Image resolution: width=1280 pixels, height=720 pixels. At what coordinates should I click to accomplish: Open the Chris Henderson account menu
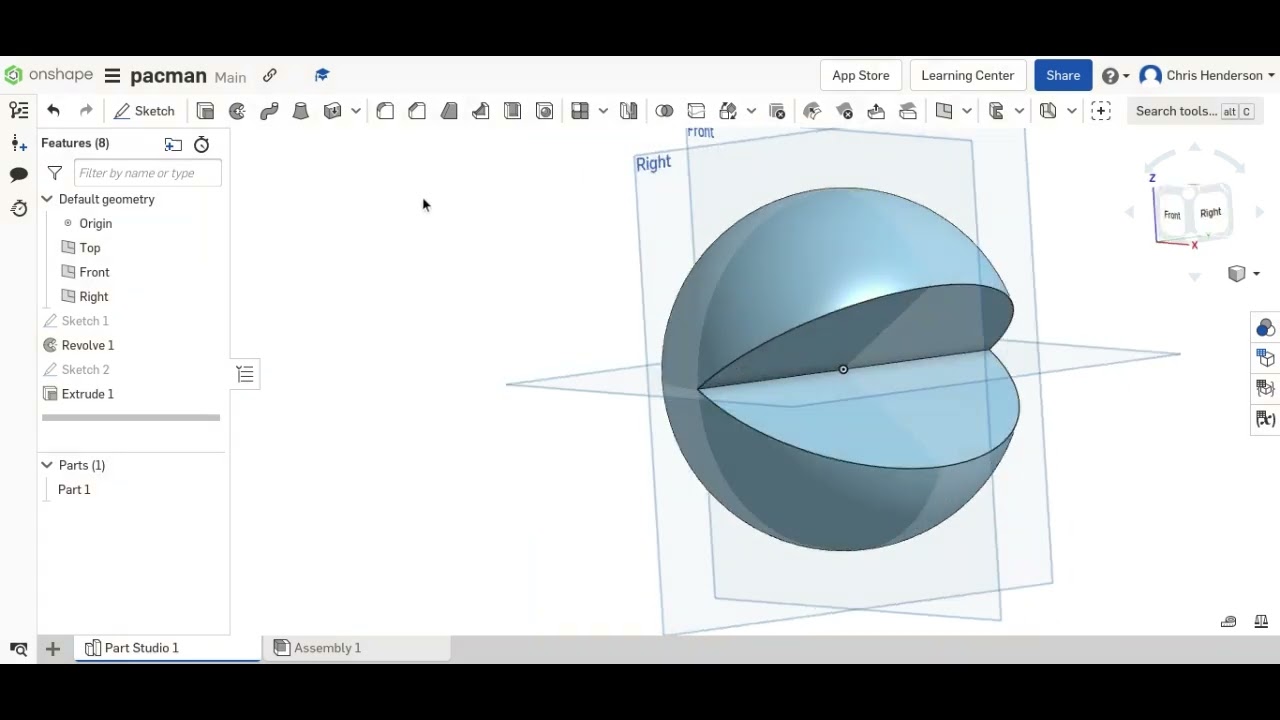(x=1208, y=76)
